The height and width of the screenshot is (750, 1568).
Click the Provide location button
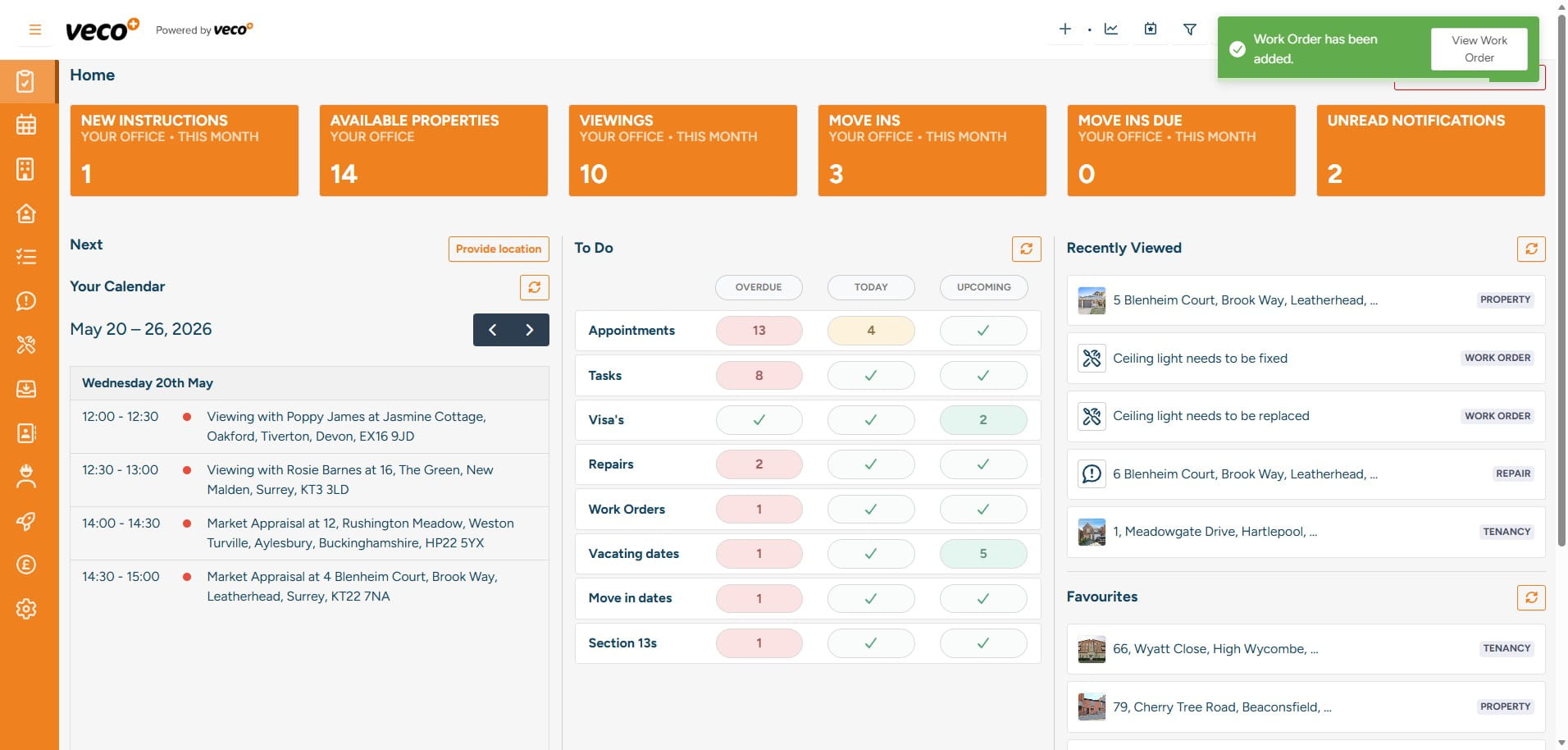click(x=499, y=249)
